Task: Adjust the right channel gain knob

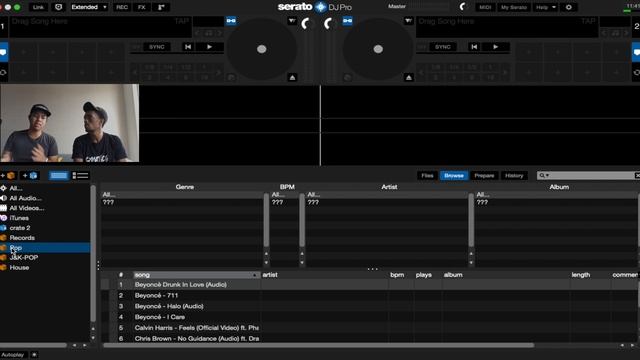Action: (328, 24)
